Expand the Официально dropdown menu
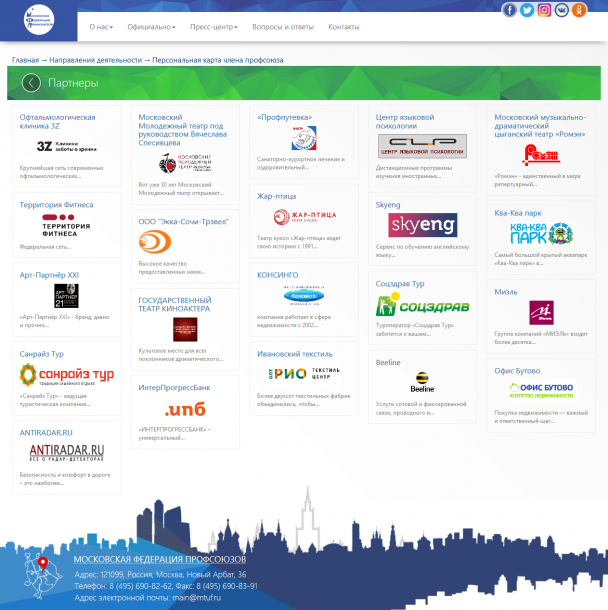Viewport: 608px width, 610px height. coord(151,27)
